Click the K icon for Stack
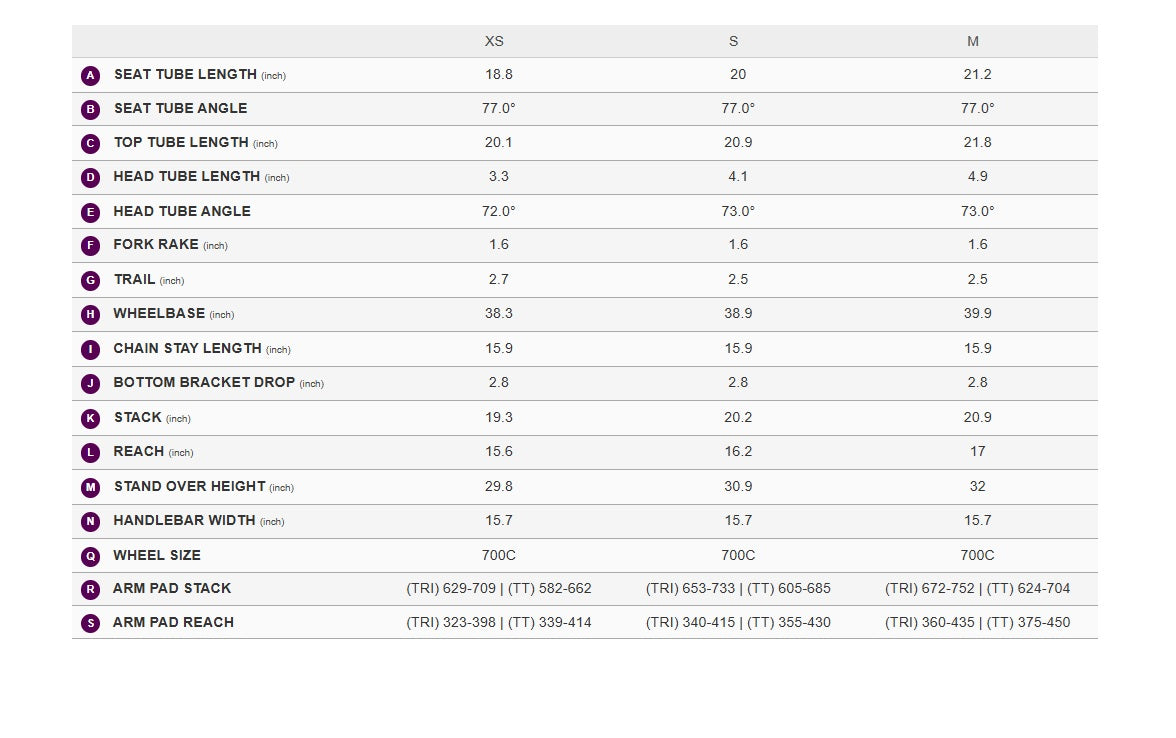 (91, 418)
